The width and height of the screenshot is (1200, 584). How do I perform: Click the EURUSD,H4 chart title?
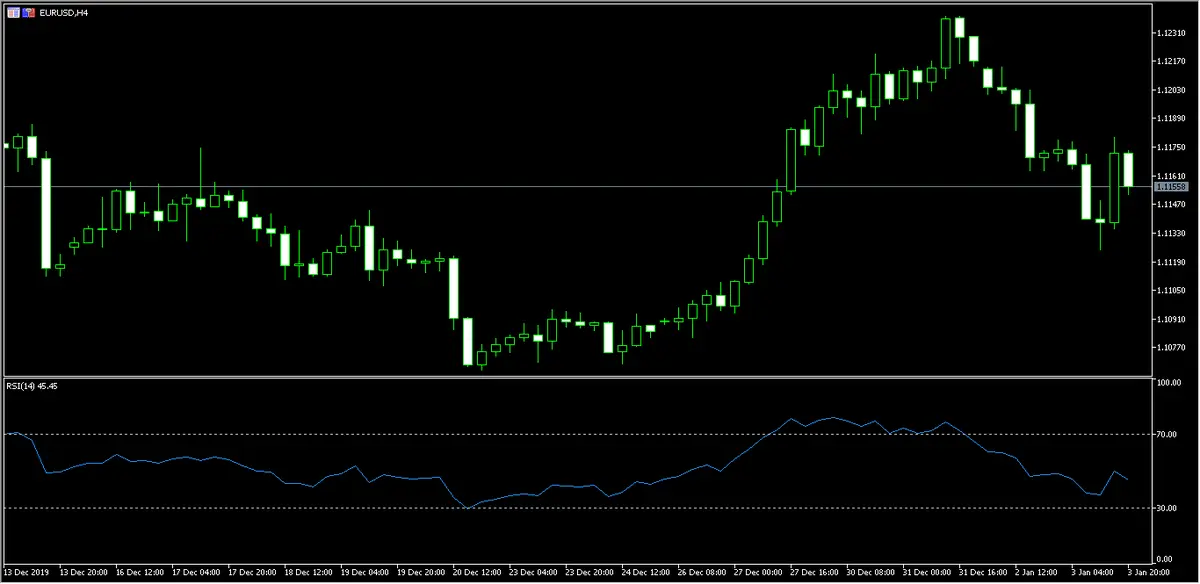(x=63, y=12)
